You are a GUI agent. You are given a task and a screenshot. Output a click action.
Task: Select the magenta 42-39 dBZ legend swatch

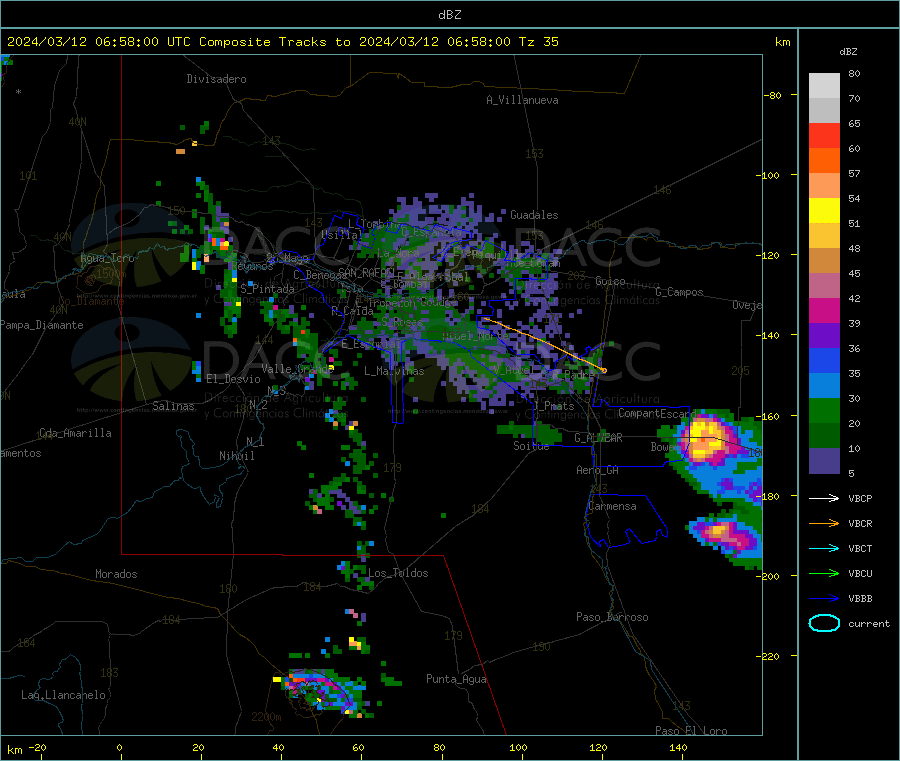(824, 310)
